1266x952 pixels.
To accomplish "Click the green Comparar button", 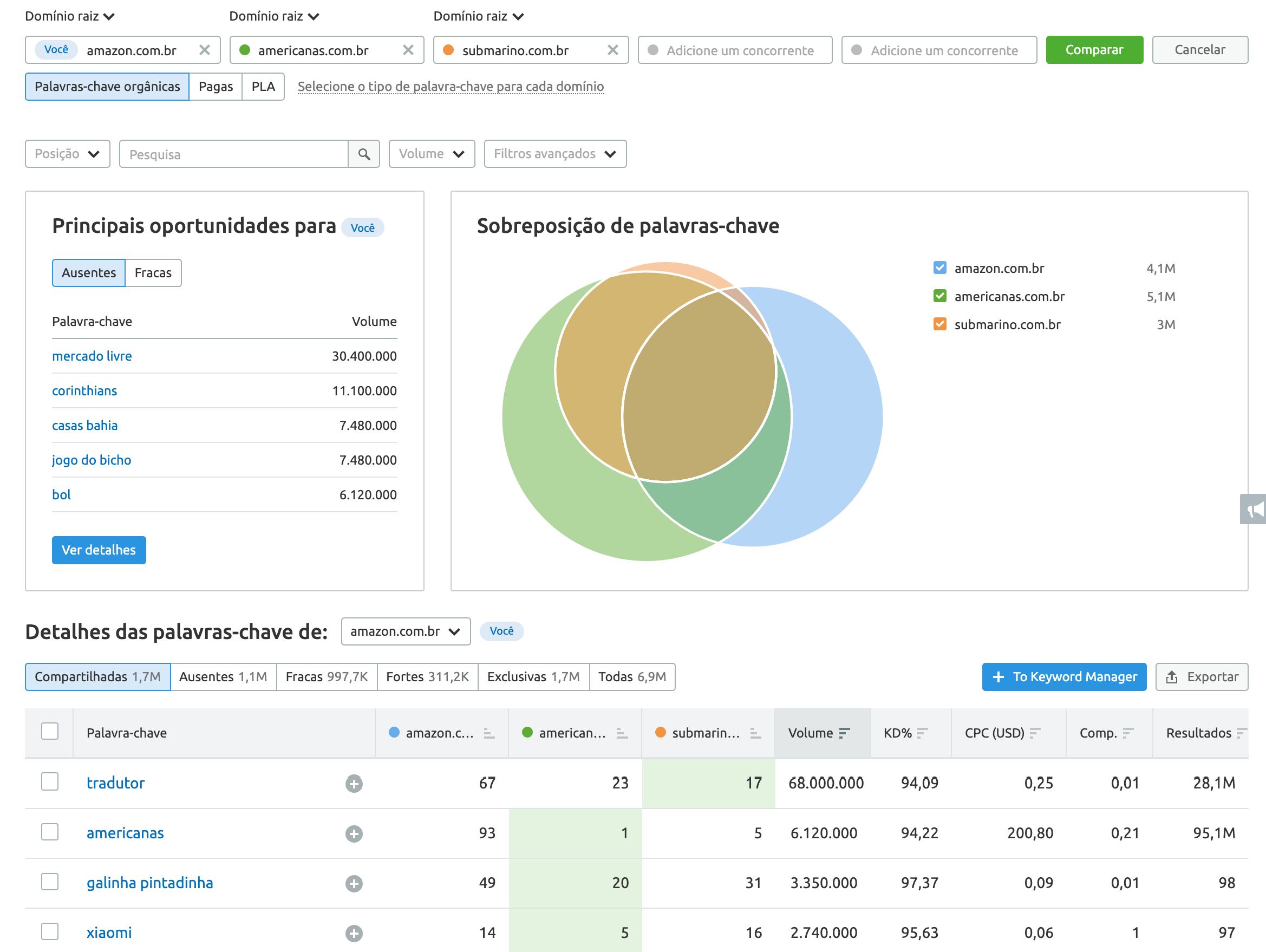I will click(x=1094, y=50).
